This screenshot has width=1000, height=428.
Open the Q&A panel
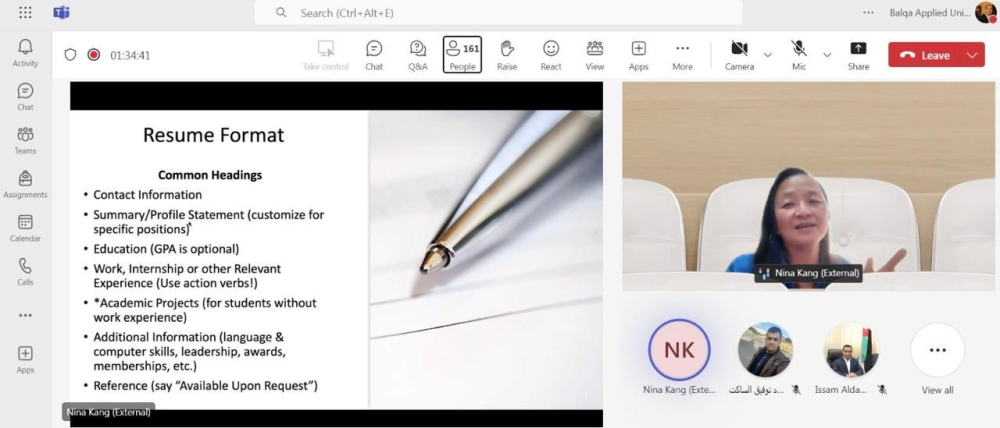(x=418, y=54)
